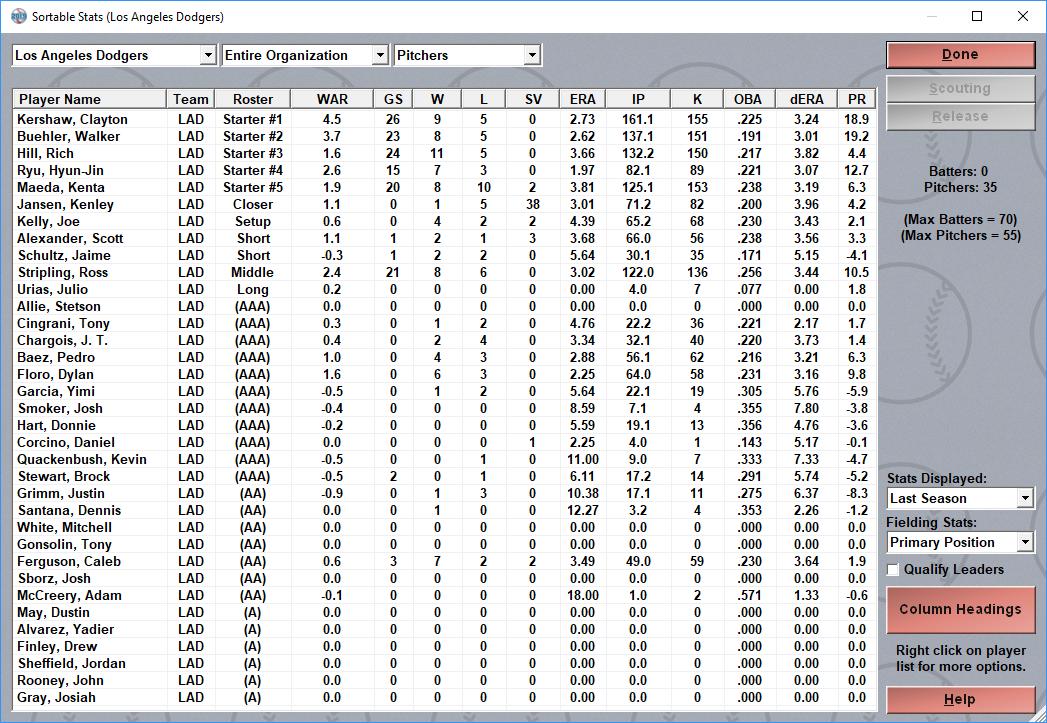
Task: Sort by the Team column header
Action: pos(190,99)
